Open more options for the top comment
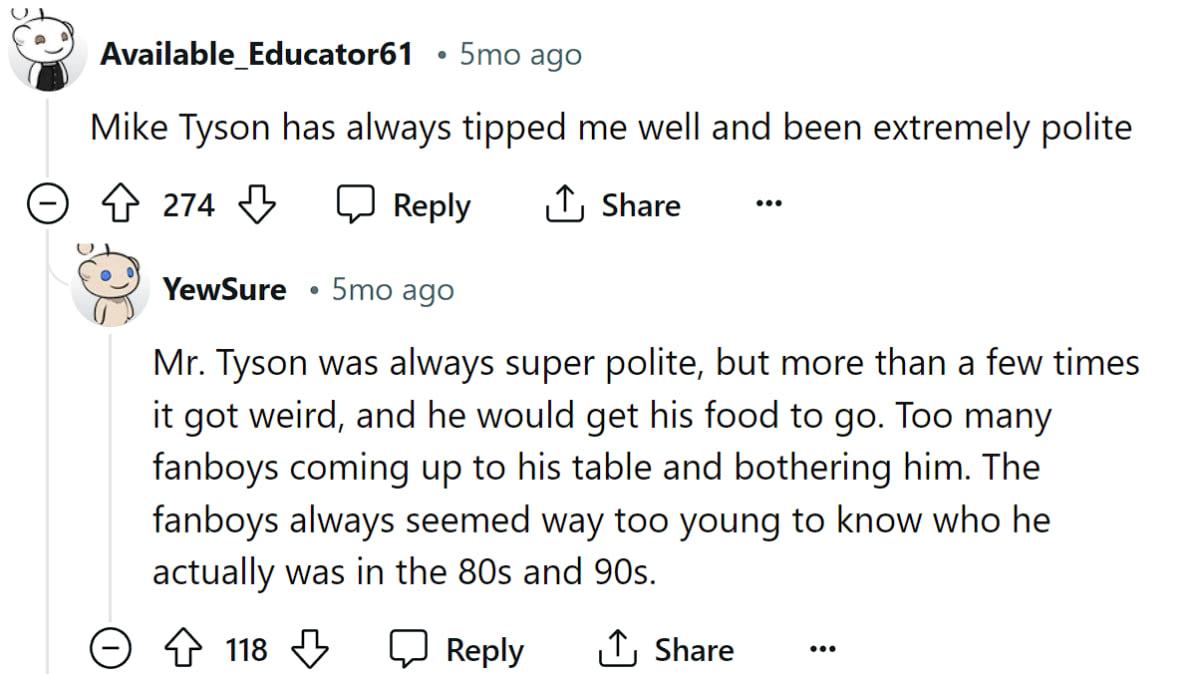The height and width of the screenshot is (674, 1200). tap(767, 206)
